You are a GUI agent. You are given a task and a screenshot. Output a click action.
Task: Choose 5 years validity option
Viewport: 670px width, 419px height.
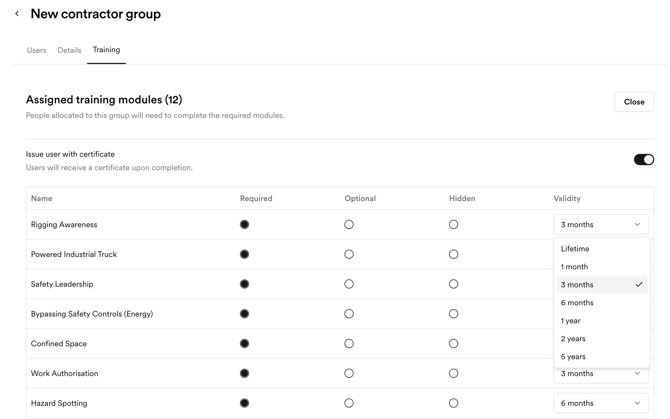[573, 357]
